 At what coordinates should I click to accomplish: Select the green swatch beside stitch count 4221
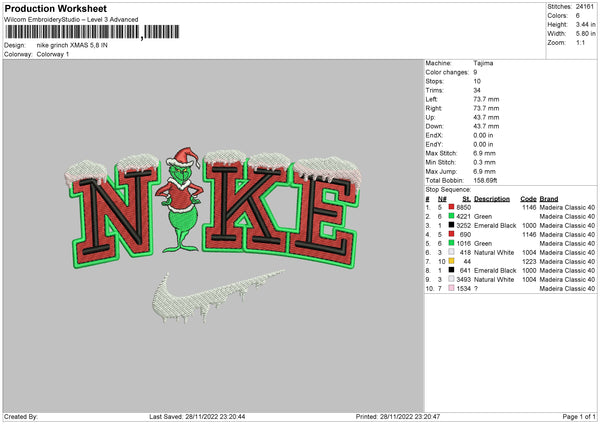pos(451,216)
